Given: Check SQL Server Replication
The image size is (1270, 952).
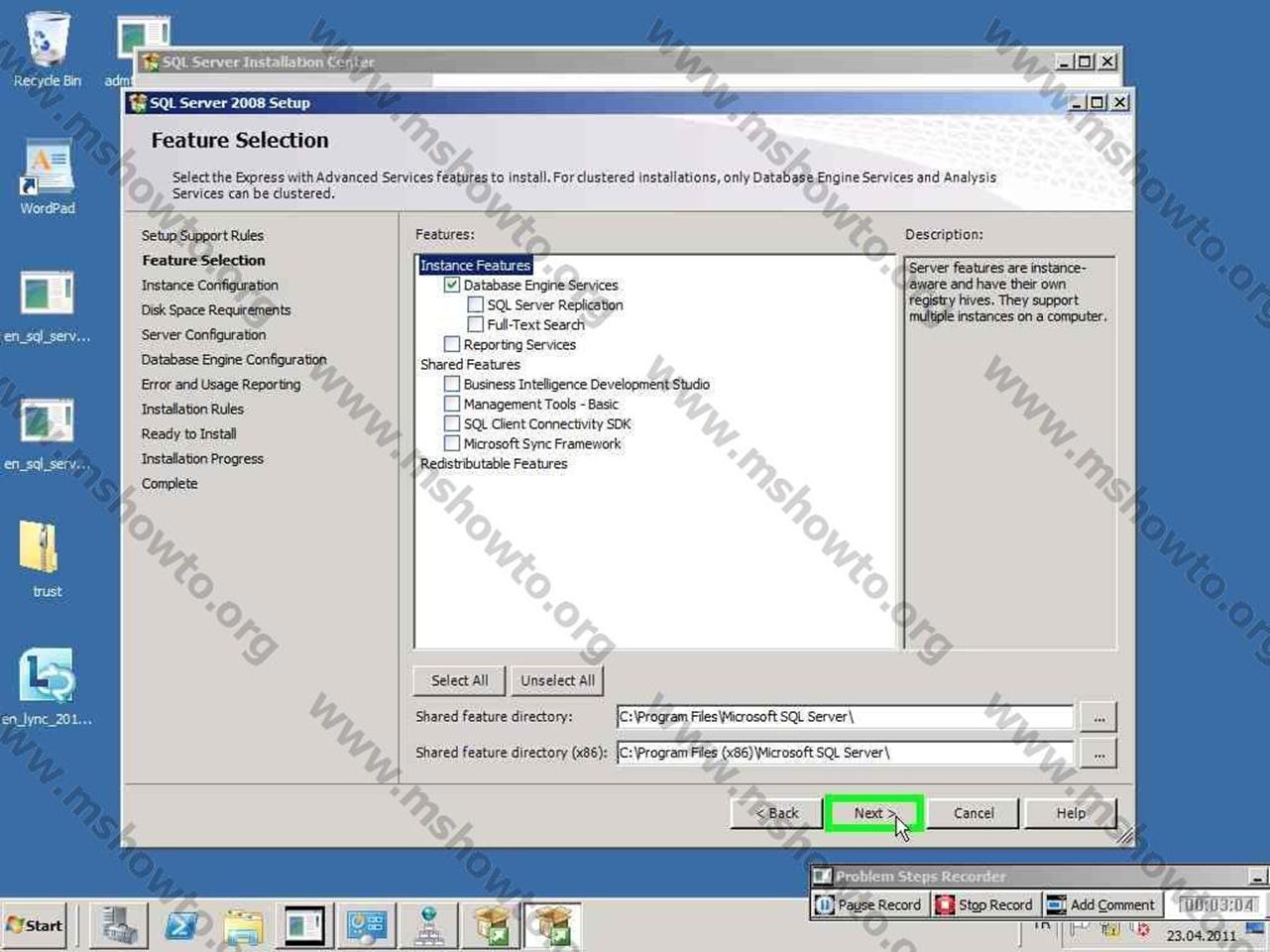Looking at the screenshot, I should 476,304.
